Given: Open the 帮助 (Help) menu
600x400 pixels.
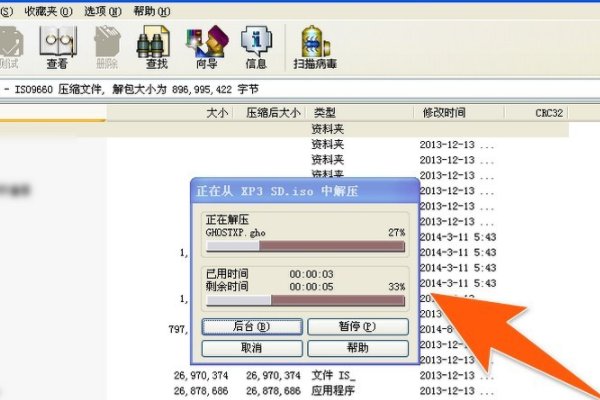Looking at the screenshot, I should point(152,11).
